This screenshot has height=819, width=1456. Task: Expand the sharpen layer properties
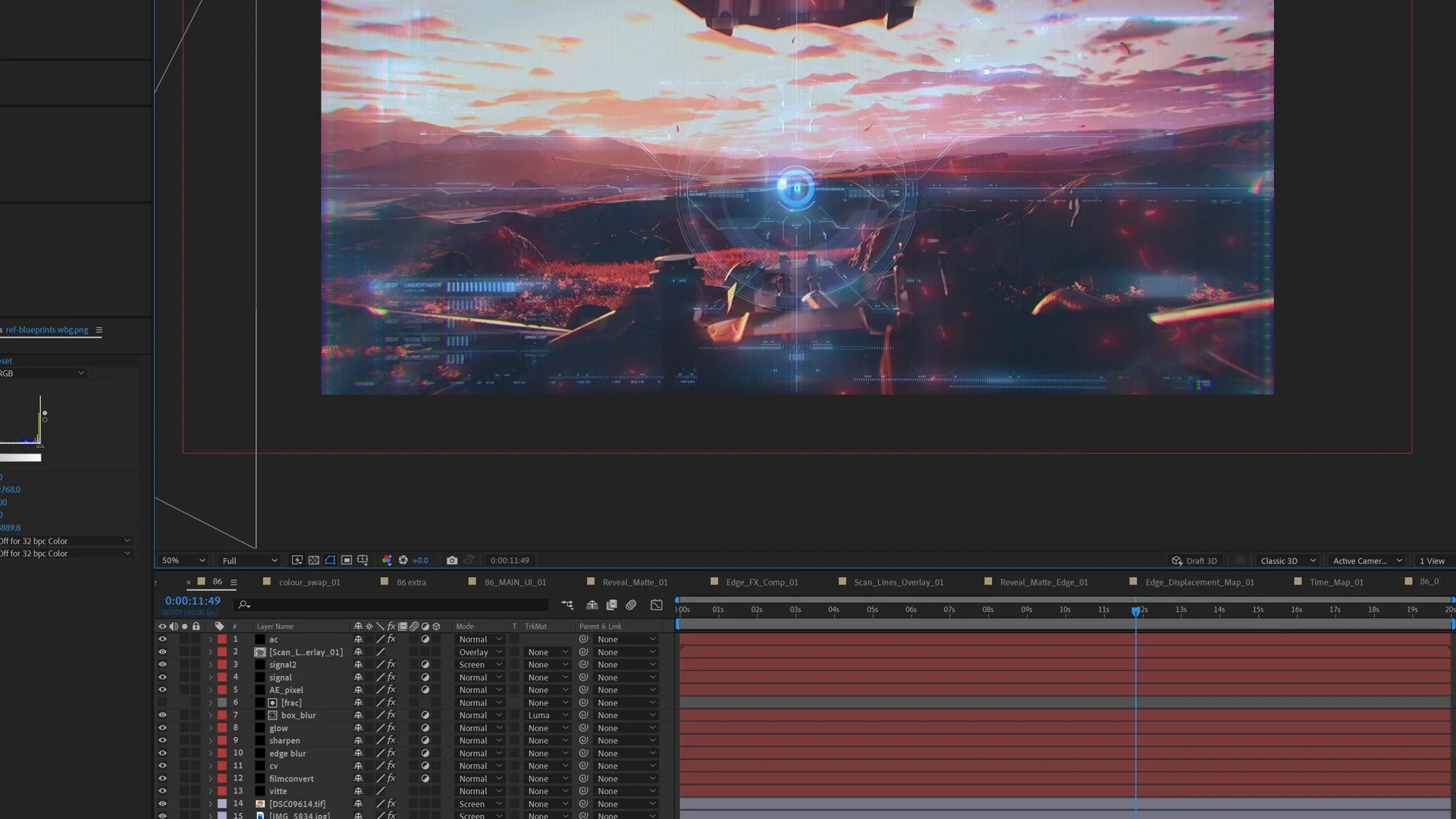(211, 741)
